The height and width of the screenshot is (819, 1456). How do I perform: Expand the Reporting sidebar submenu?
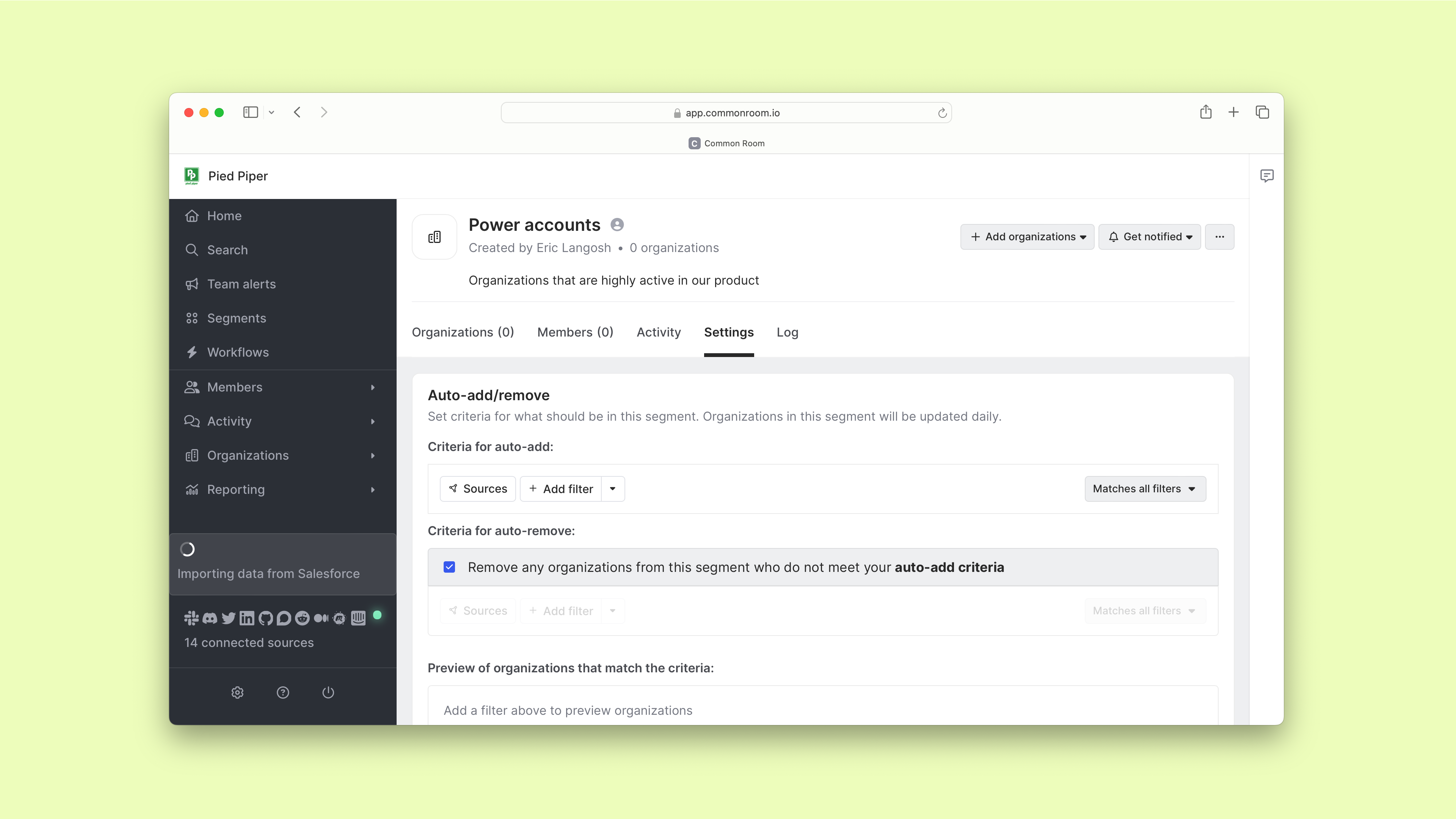[x=372, y=490]
